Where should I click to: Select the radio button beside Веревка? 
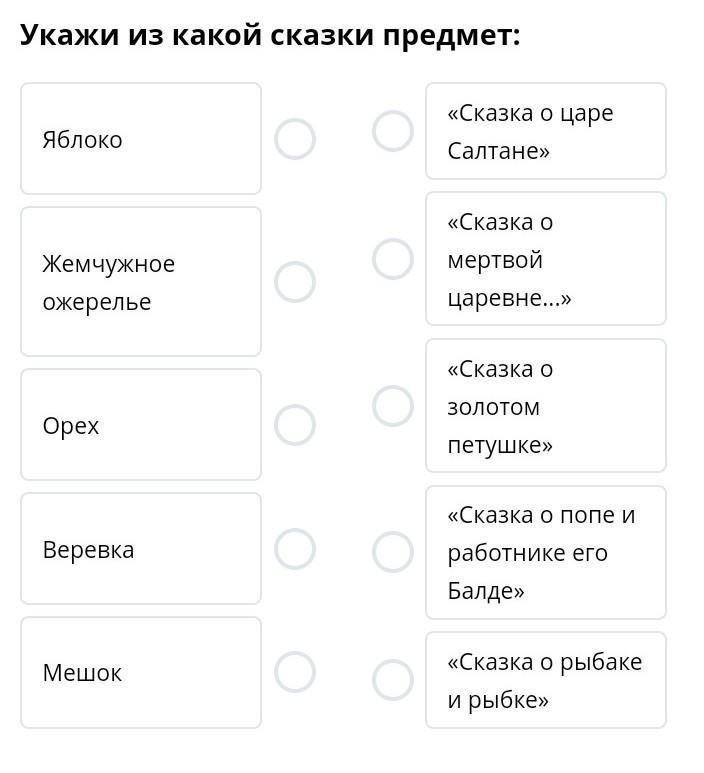coord(295,549)
